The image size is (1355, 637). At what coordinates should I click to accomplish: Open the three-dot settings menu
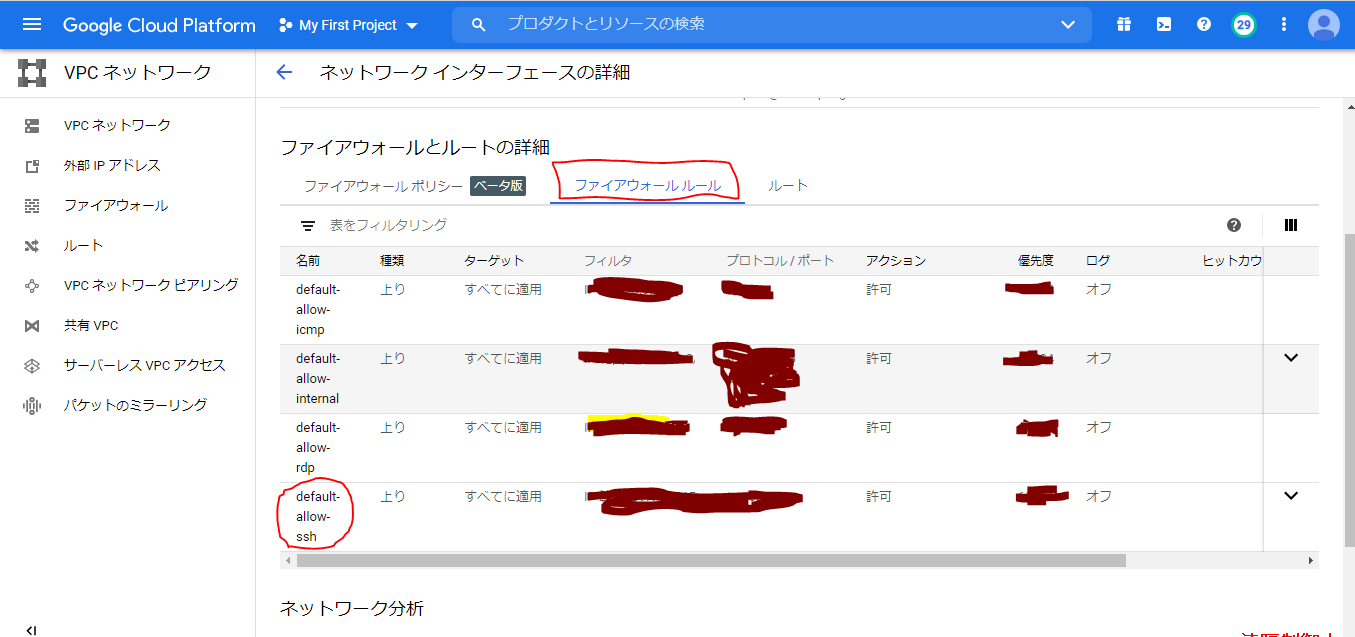point(1284,24)
